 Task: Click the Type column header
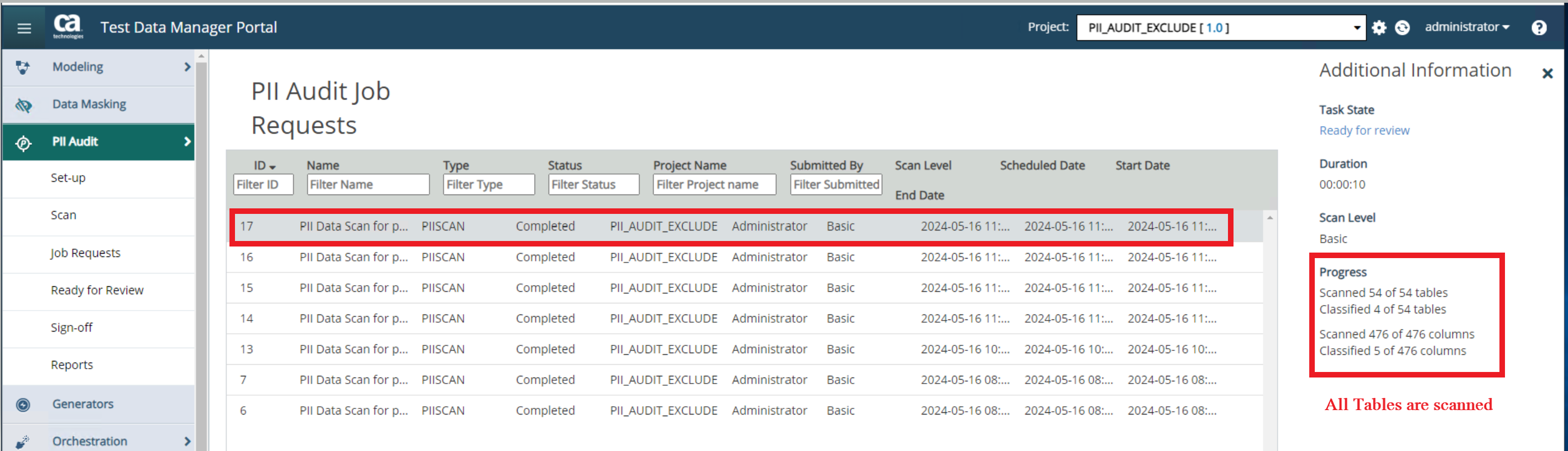(x=456, y=166)
